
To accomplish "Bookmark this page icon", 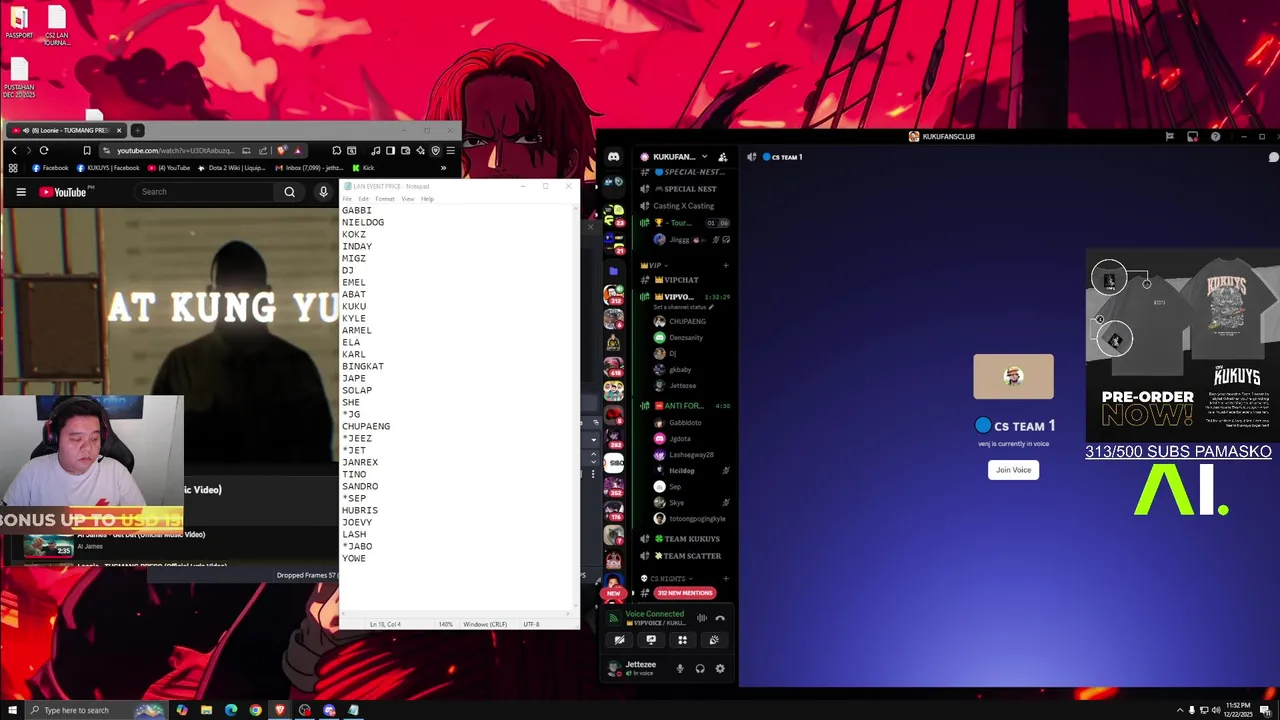I will click(x=86, y=150).
